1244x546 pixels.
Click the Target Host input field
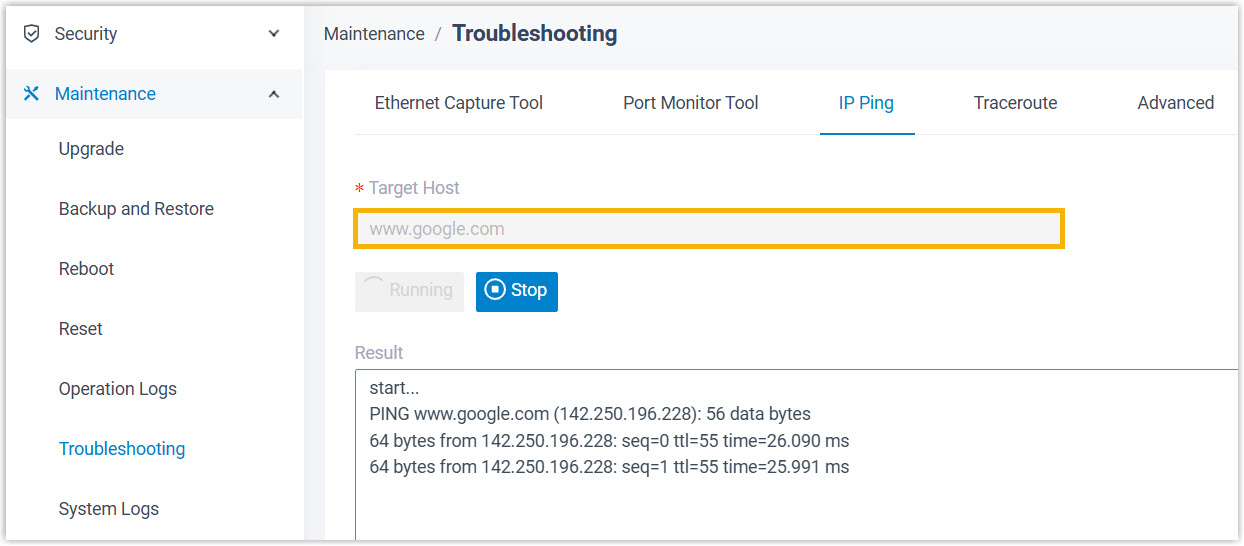[x=708, y=229]
